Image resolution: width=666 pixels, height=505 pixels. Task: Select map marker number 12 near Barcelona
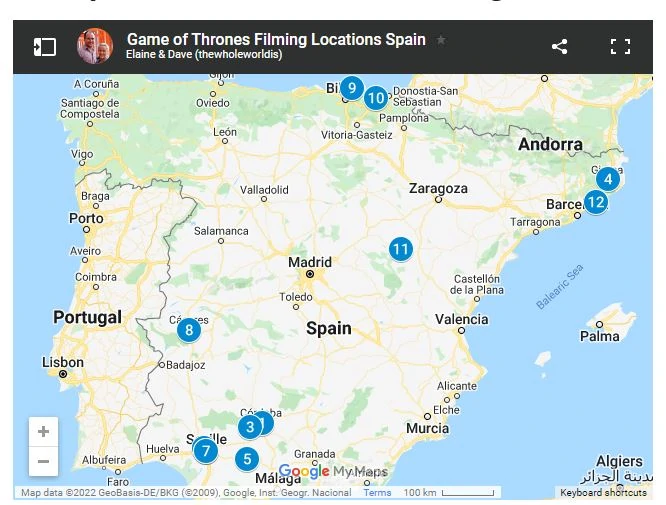click(x=595, y=202)
